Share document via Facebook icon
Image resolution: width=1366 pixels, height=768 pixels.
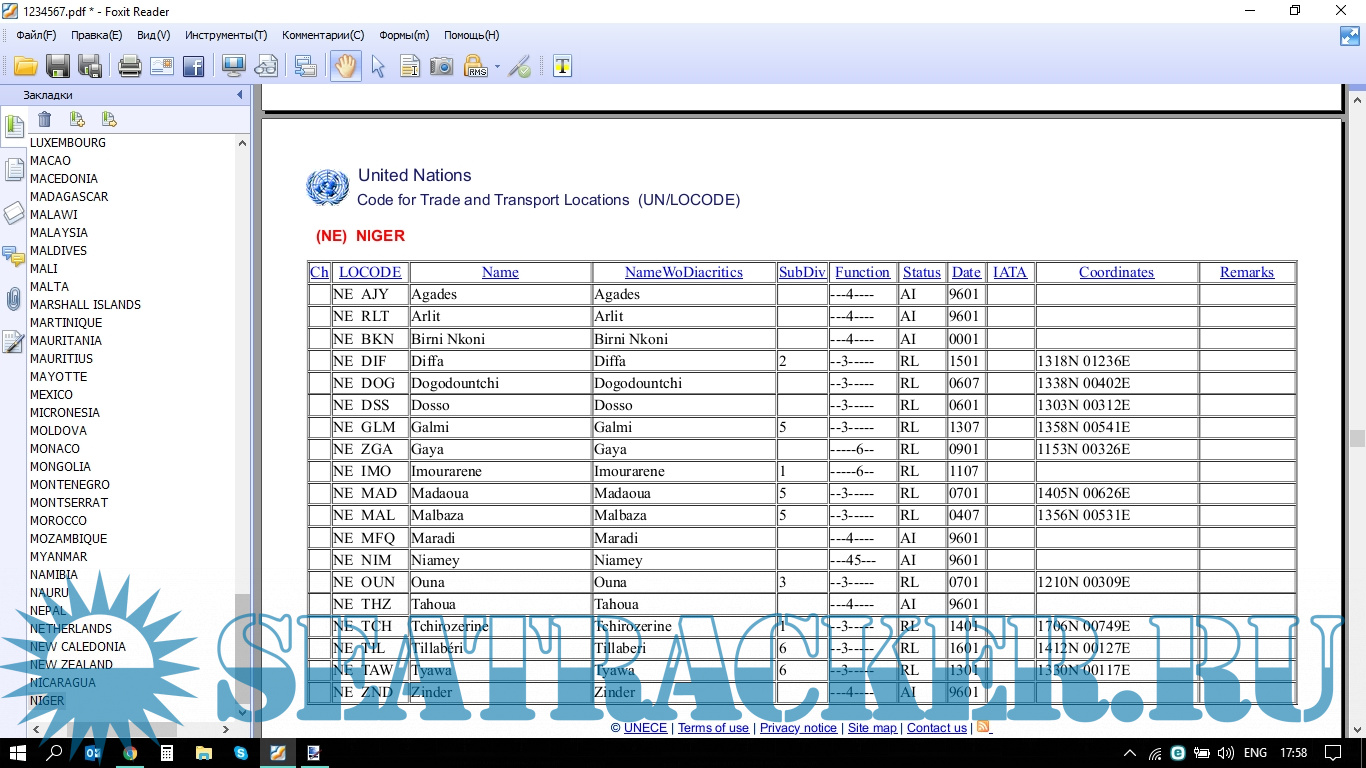(x=194, y=67)
